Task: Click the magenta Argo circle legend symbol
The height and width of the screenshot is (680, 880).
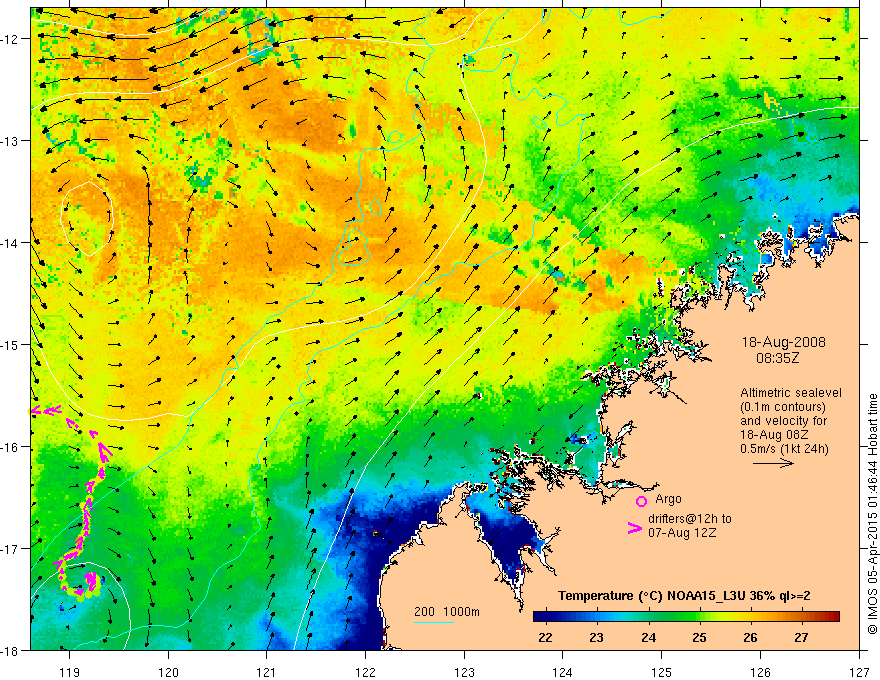Action: [x=641, y=501]
